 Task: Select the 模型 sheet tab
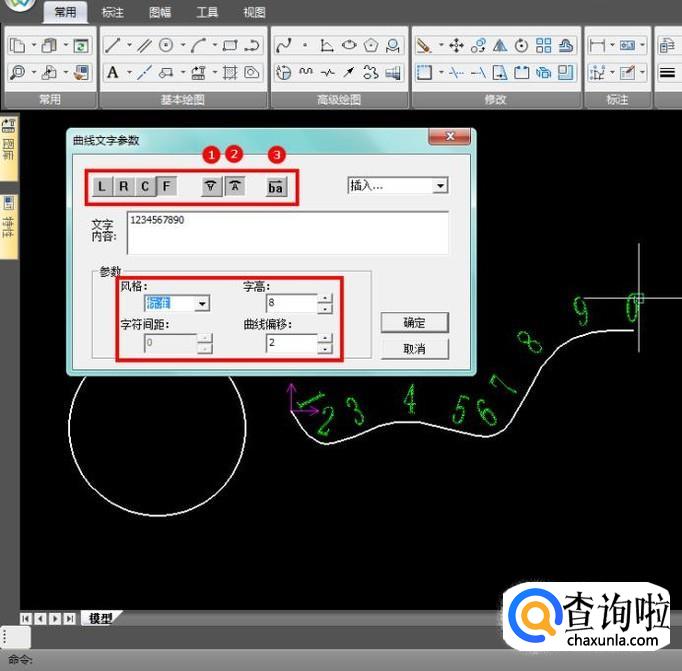100,618
